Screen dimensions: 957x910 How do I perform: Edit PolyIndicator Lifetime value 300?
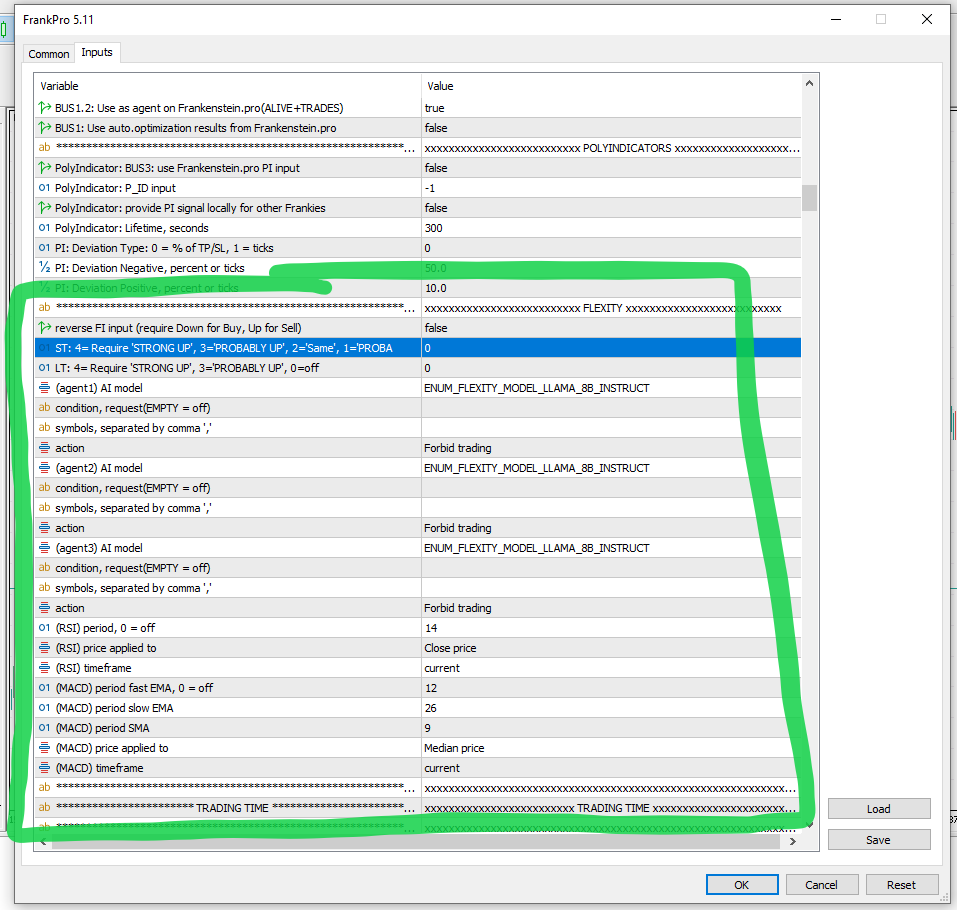coord(611,228)
